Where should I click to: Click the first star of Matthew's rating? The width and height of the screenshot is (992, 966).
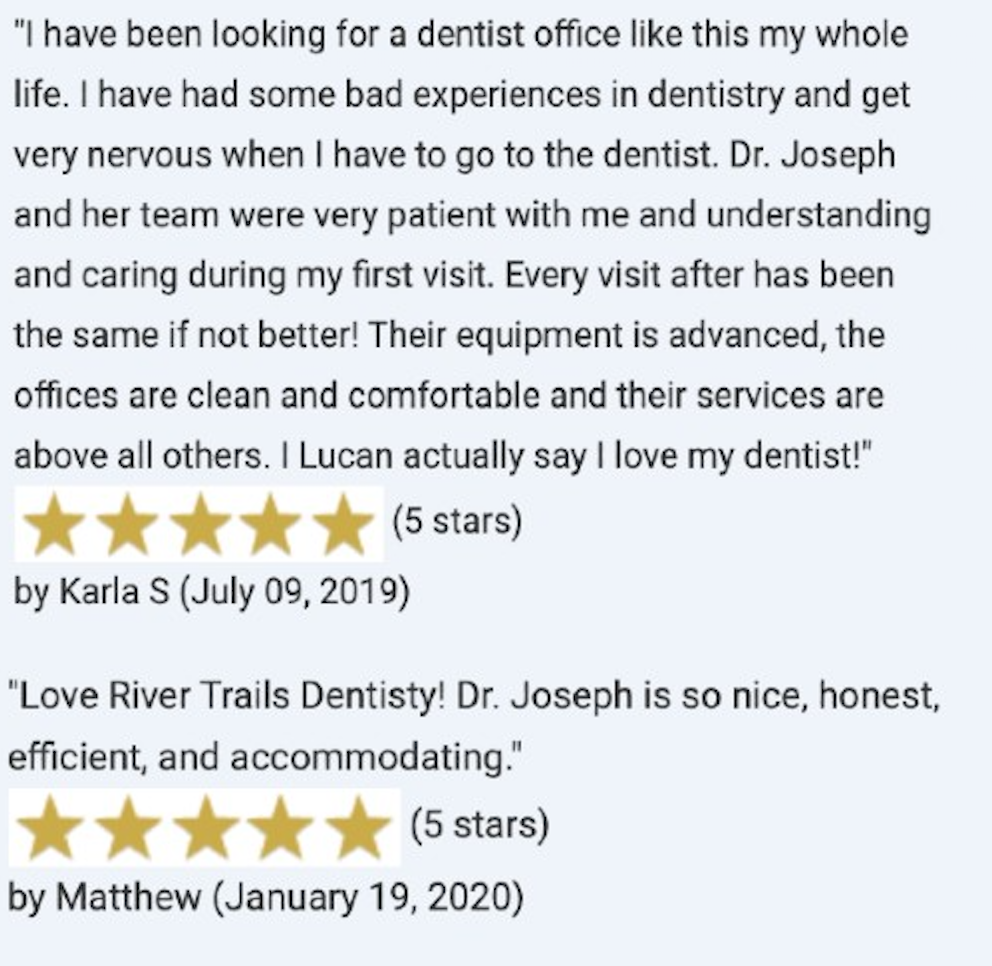(x=49, y=827)
